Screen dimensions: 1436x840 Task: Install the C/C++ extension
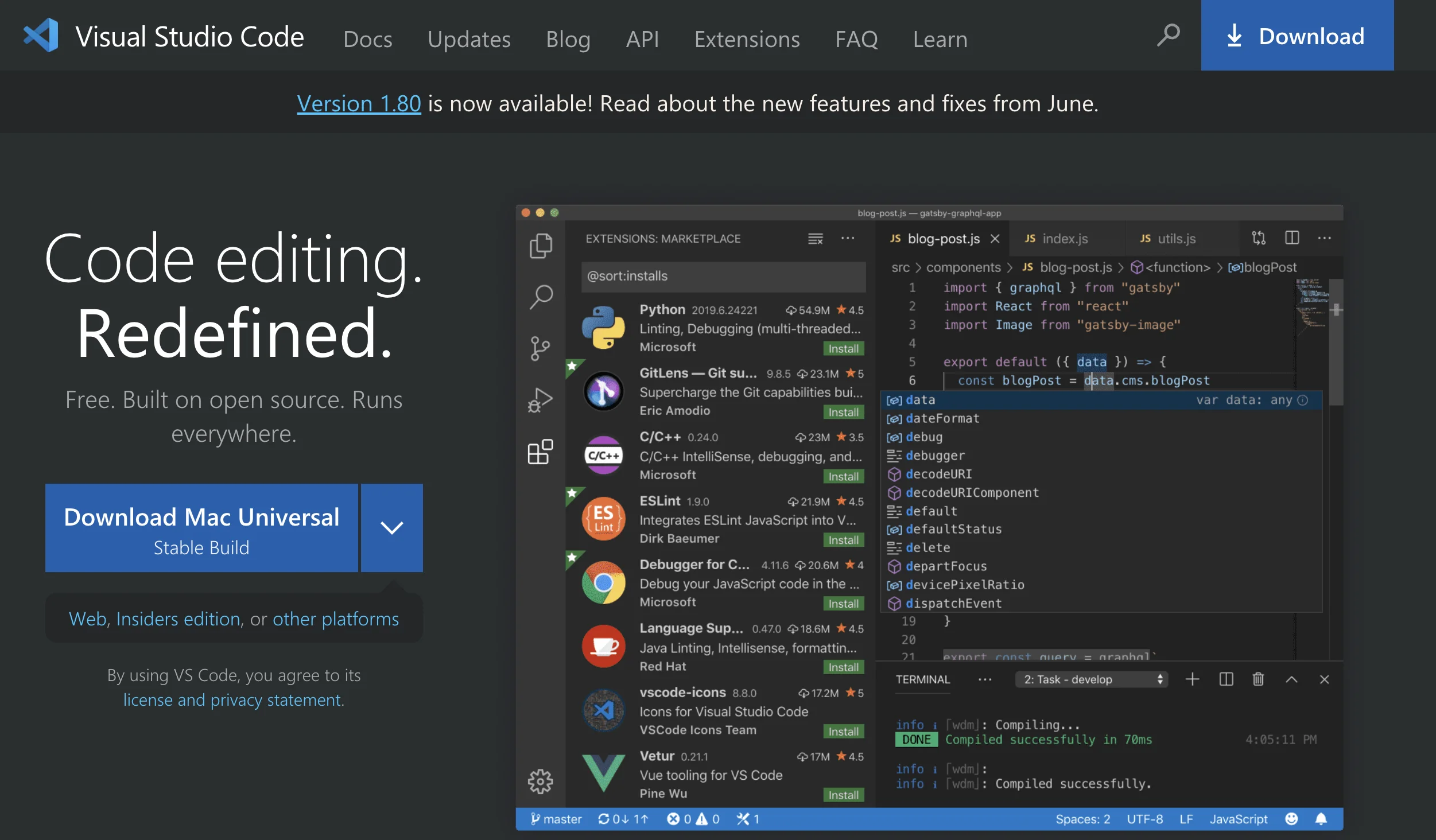843,476
